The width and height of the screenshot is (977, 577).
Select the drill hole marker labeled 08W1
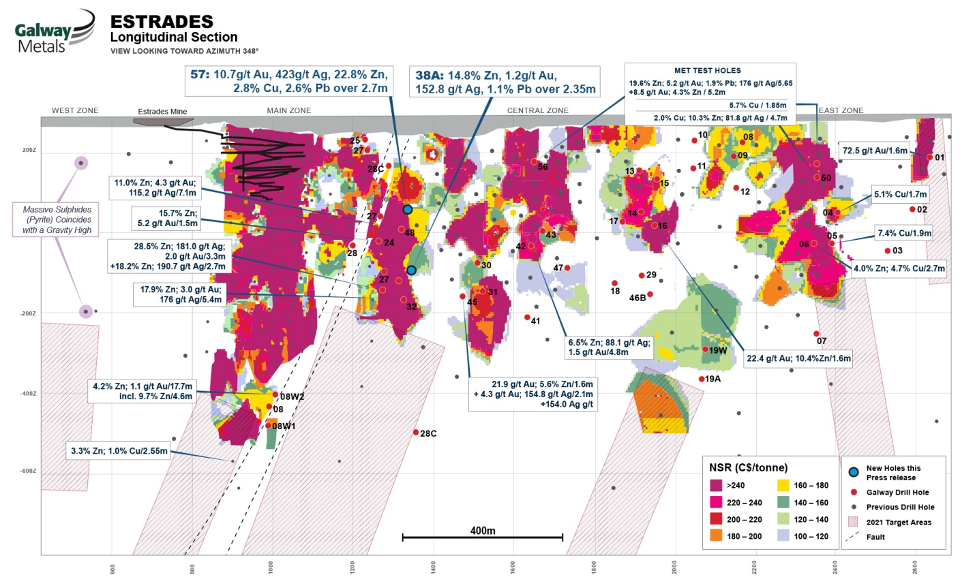tap(267, 425)
